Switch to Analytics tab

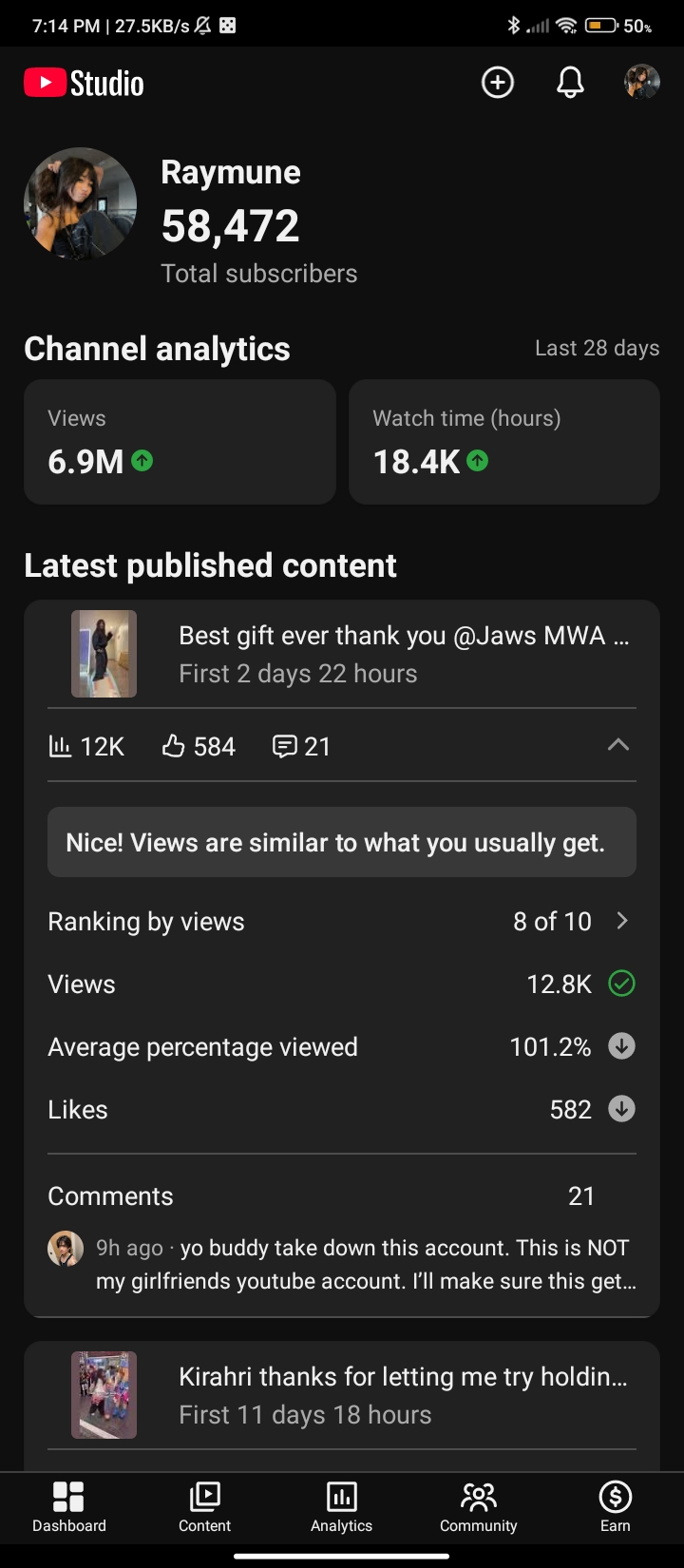point(342,1507)
